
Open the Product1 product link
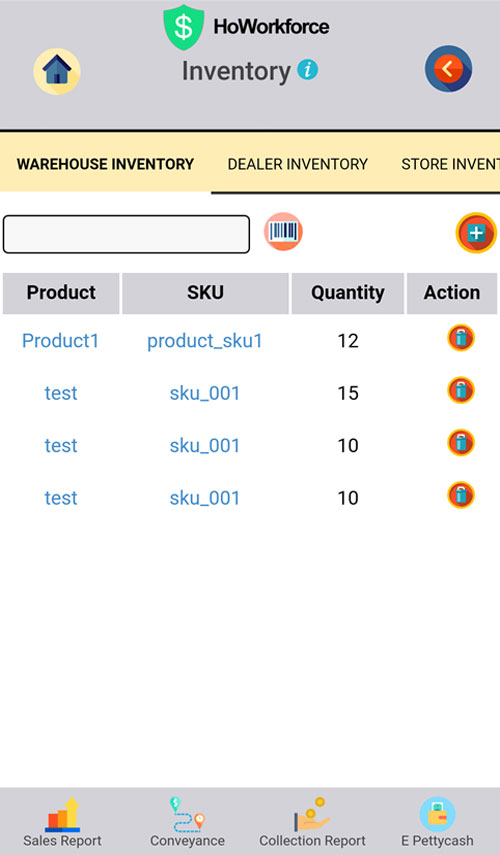[61, 341]
